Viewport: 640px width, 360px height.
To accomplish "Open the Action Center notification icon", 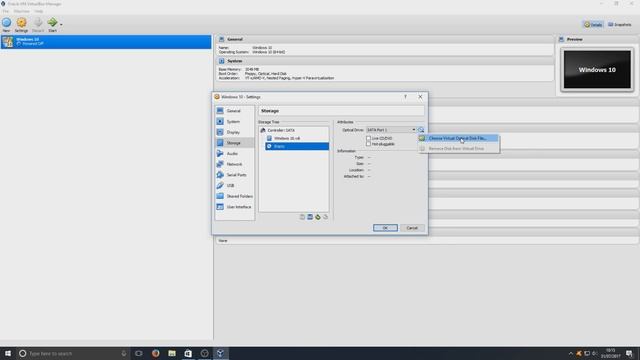I will point(629,353).
